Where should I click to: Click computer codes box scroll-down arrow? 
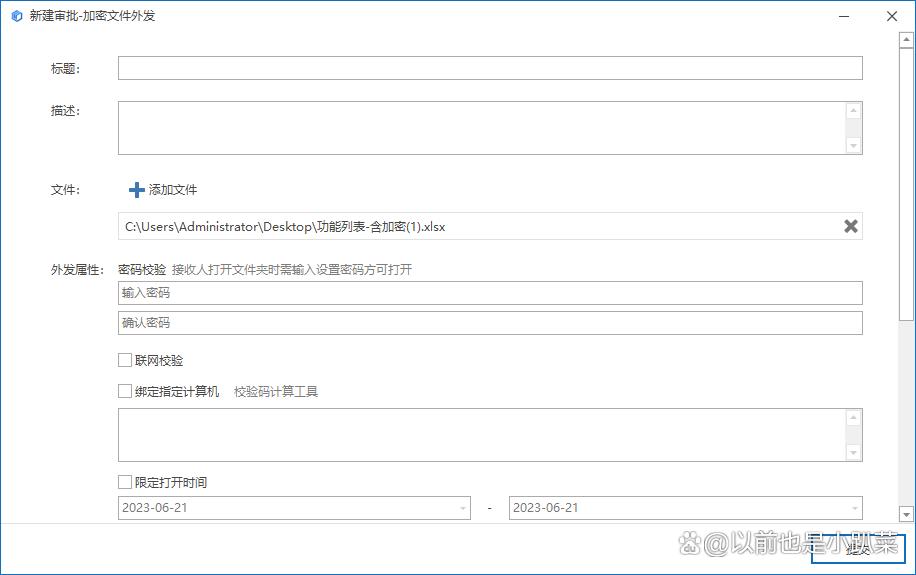[853, 452]
